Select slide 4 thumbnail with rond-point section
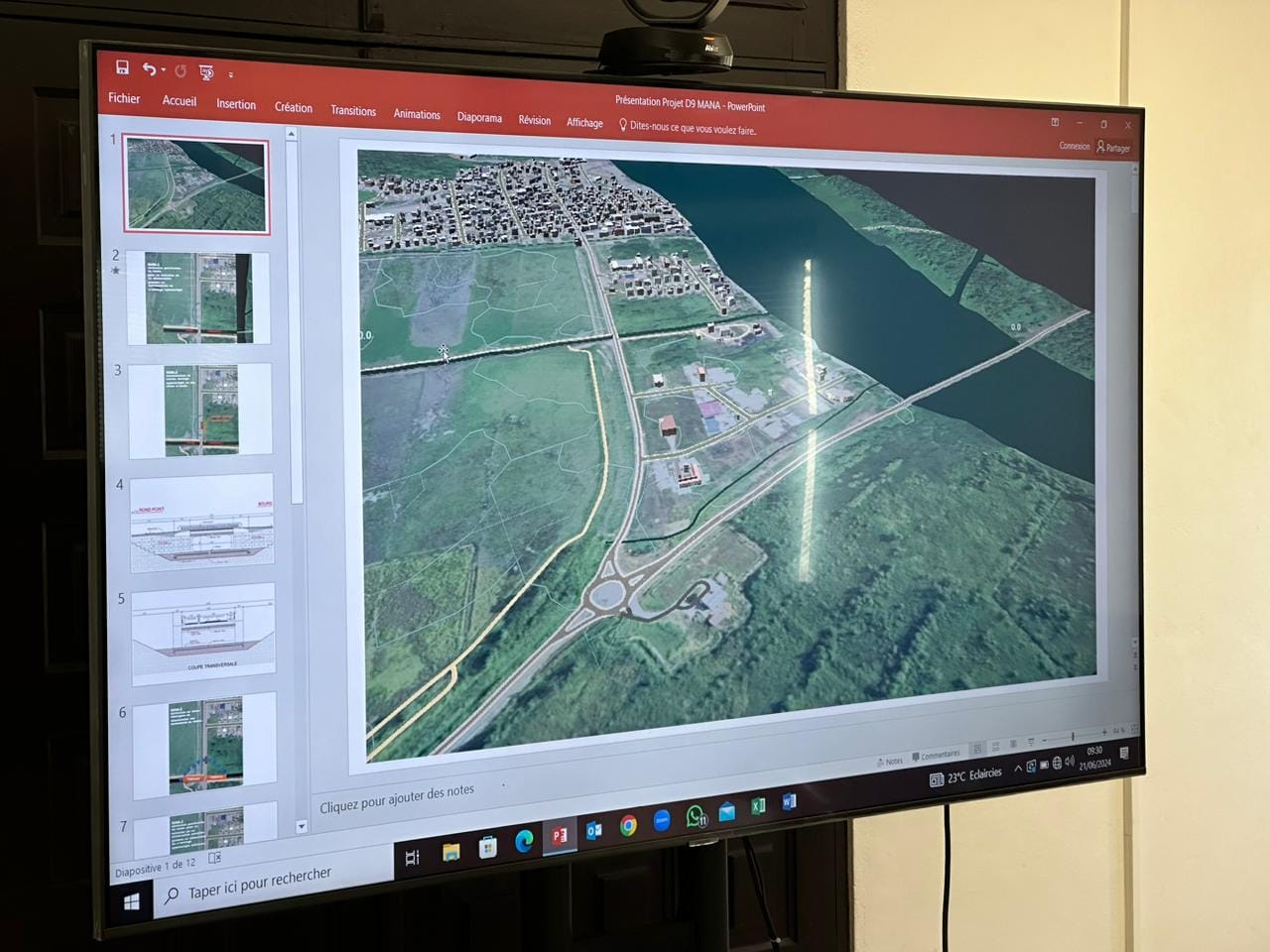The image size is (1270, 952). [x=202, y=522]
